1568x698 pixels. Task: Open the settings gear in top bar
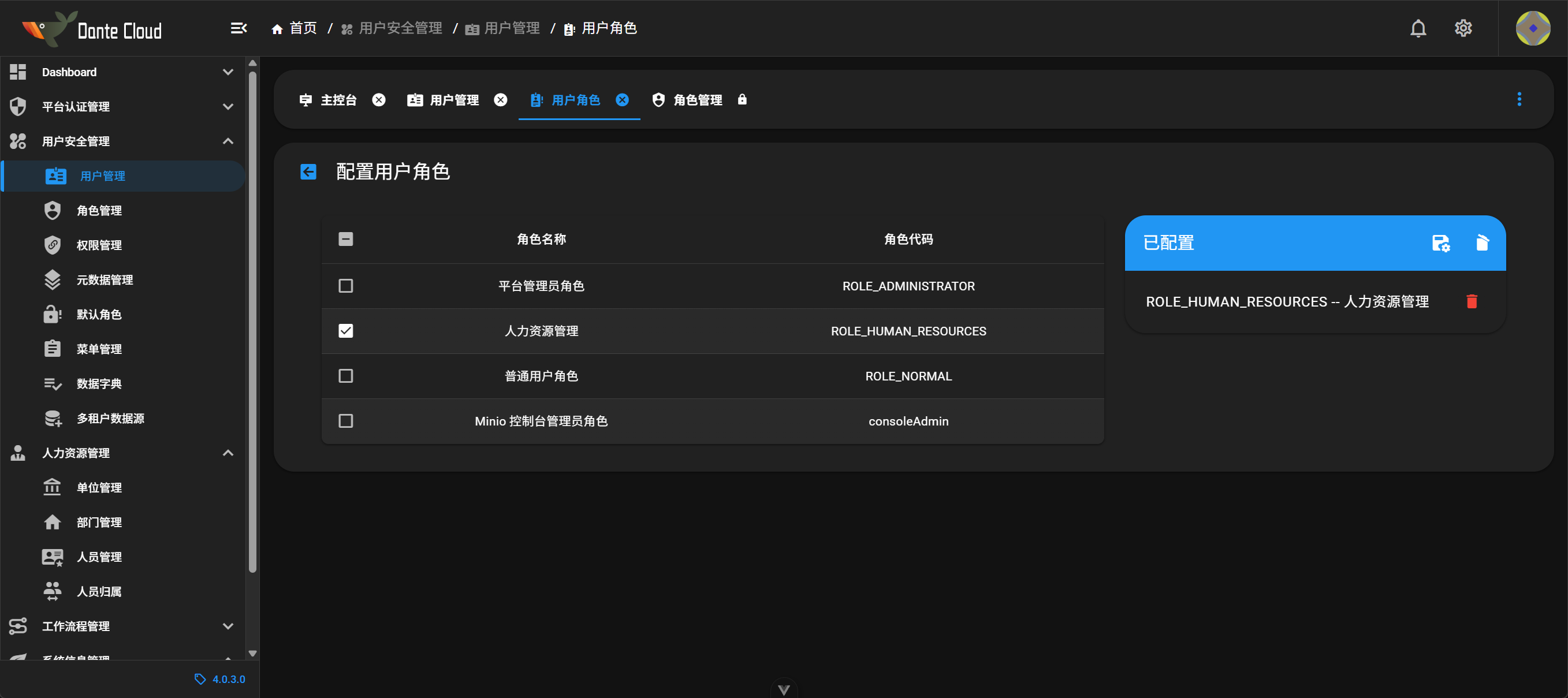pyautogui.click(x=1463, y=28)
